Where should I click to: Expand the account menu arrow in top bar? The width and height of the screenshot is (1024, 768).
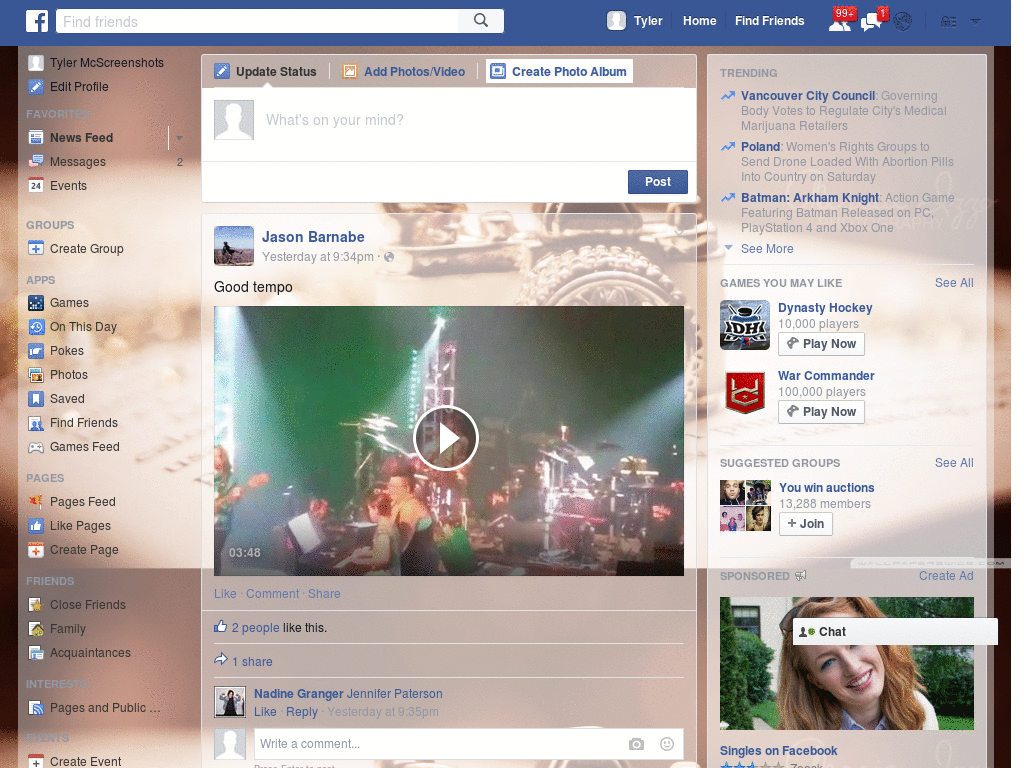976,22
